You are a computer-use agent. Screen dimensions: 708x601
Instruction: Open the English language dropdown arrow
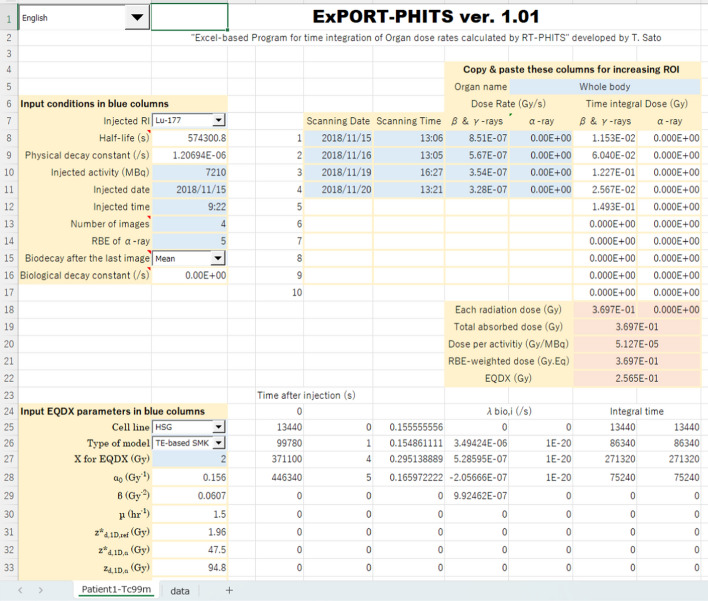pos(136,17)
